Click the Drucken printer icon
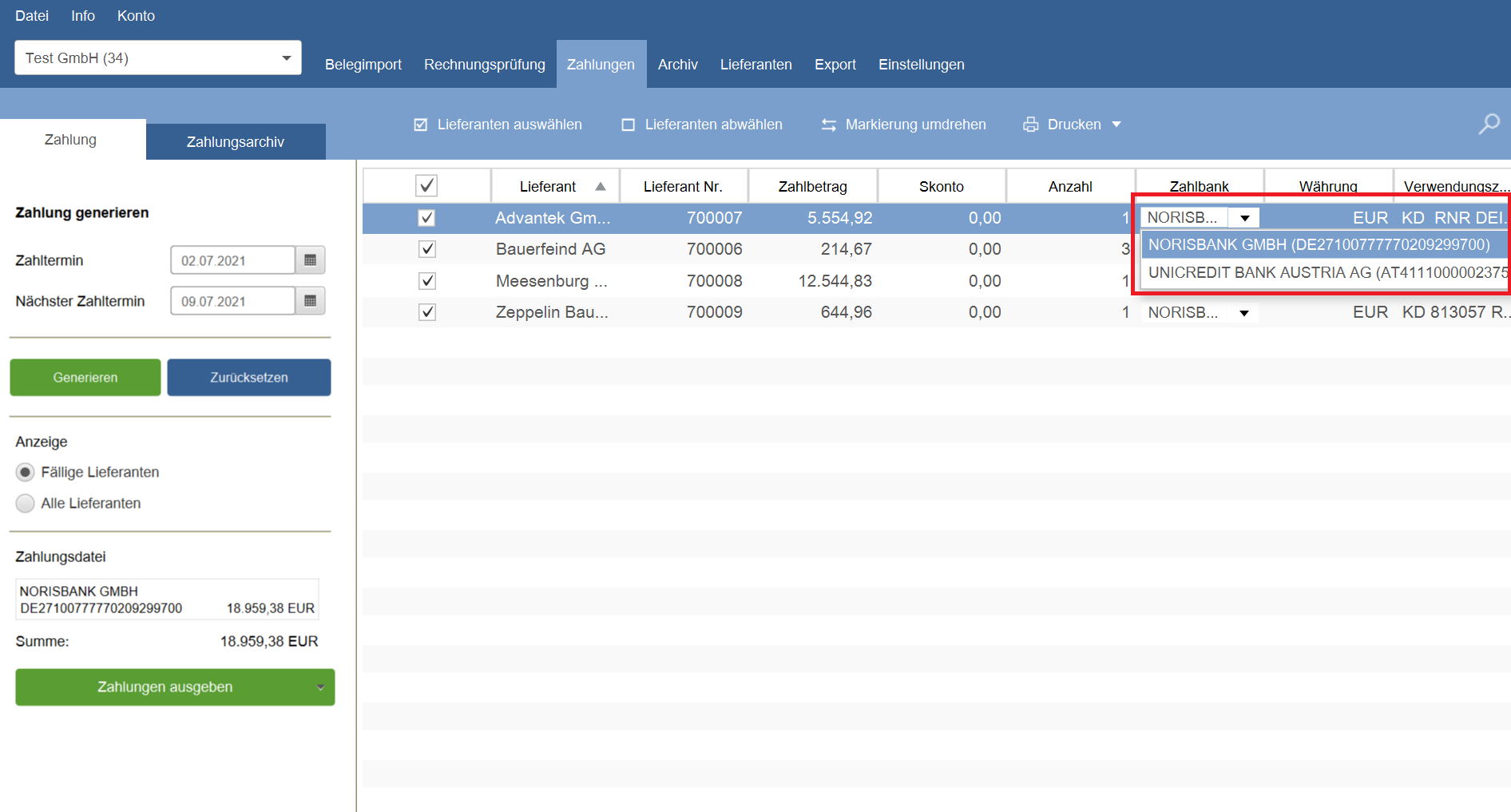Image resolution: width=1511 pixels, height=812 pixels. pyautogui.click(x=1031, y=125)
